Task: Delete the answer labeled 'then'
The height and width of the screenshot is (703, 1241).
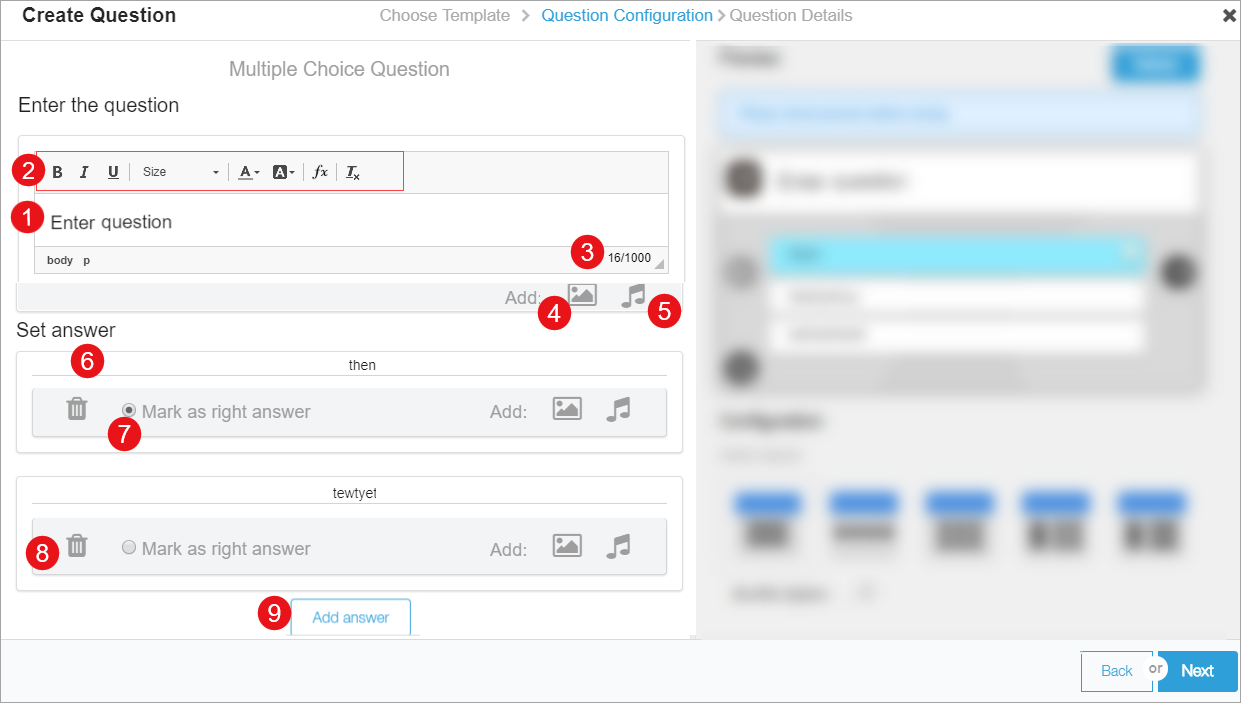Action: pyautogui.click(x=77, y=409)
